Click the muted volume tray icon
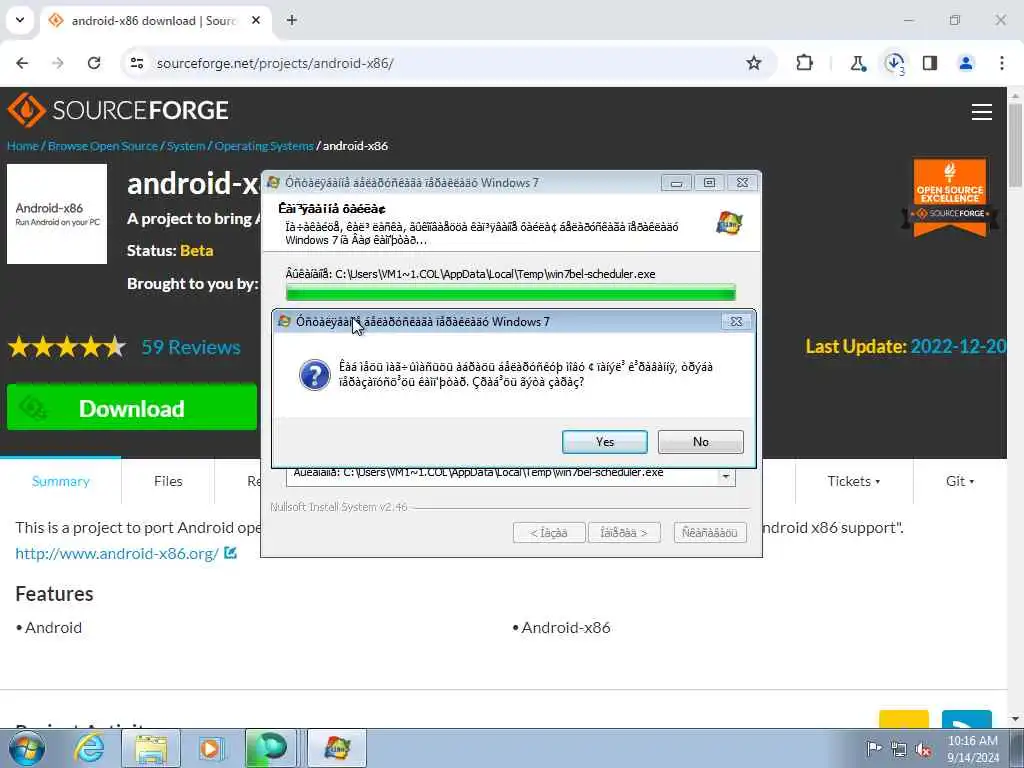1024x768 pixels. pos(923,749)
